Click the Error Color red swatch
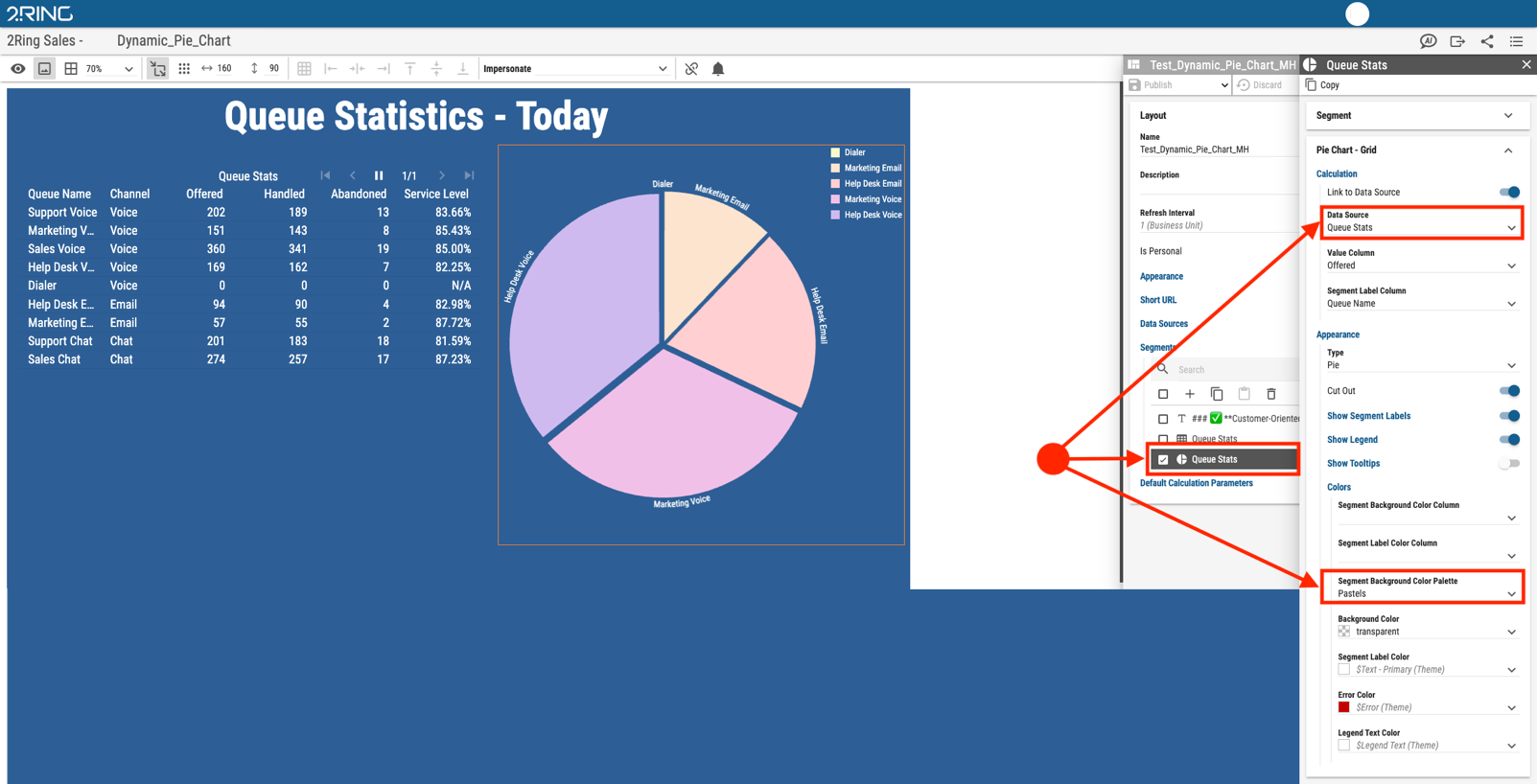Image resolution: width=1537 pixels, height=784 pixels. (x=1344, y=707)
